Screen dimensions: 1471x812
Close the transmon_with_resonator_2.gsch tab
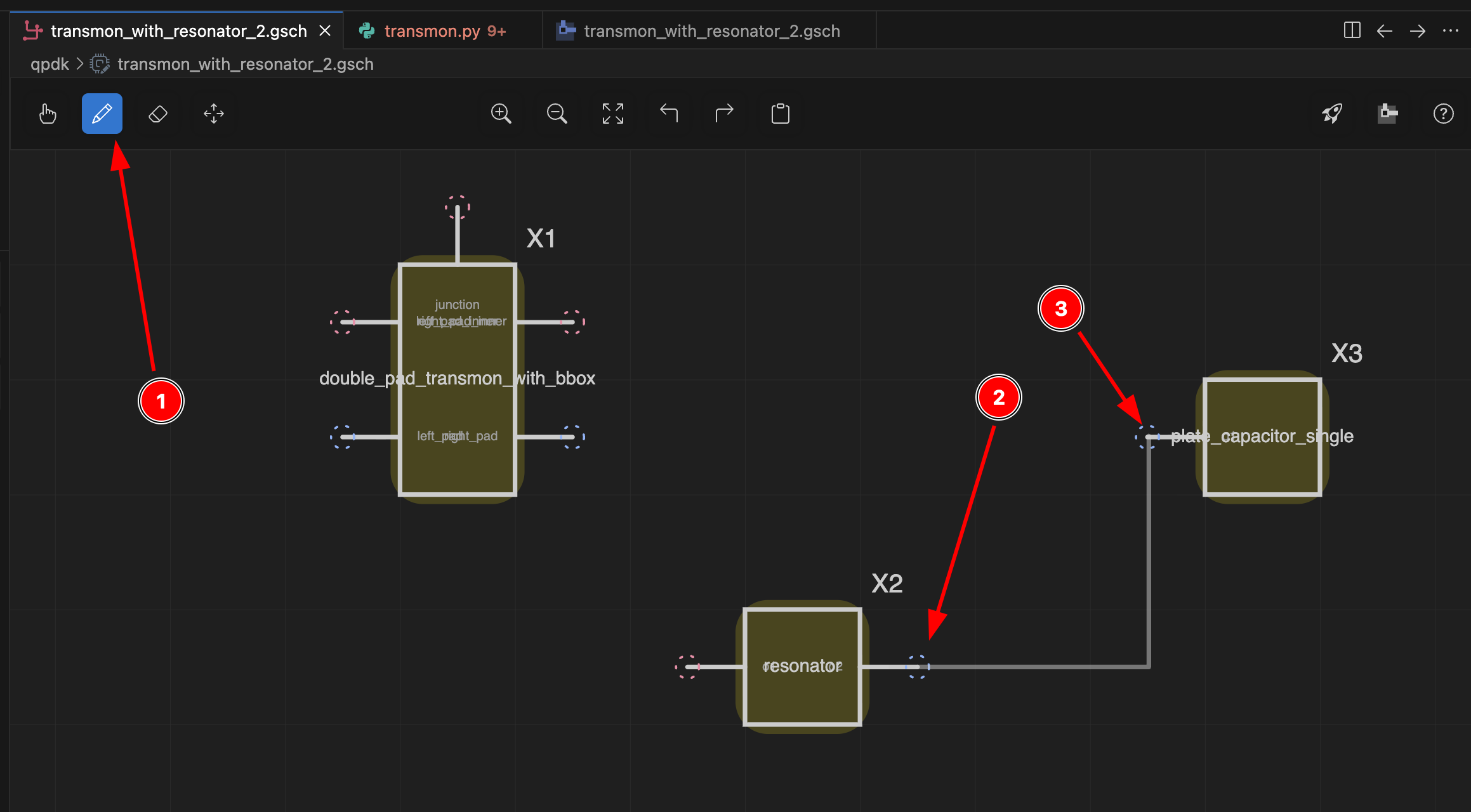click(x=325, y=30)
